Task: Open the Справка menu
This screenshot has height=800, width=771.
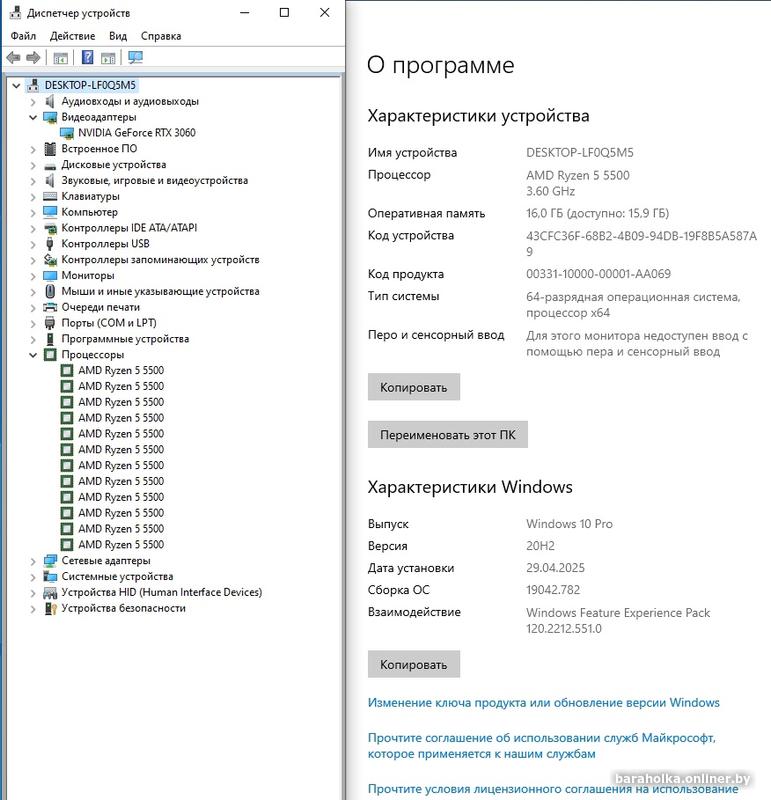Action: point(161,36)
